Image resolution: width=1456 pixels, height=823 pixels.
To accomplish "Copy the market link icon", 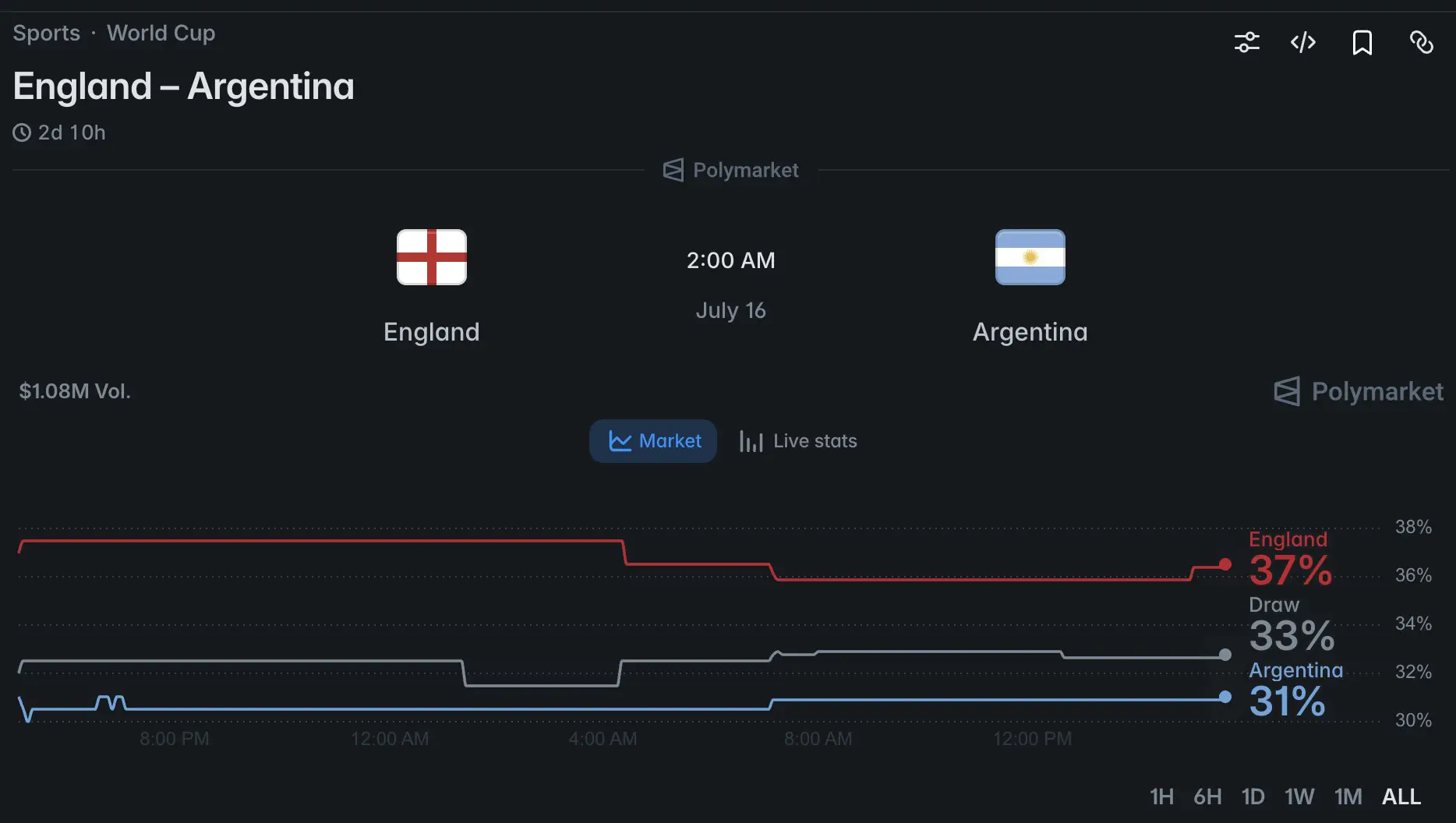I will pos(1422,42).
